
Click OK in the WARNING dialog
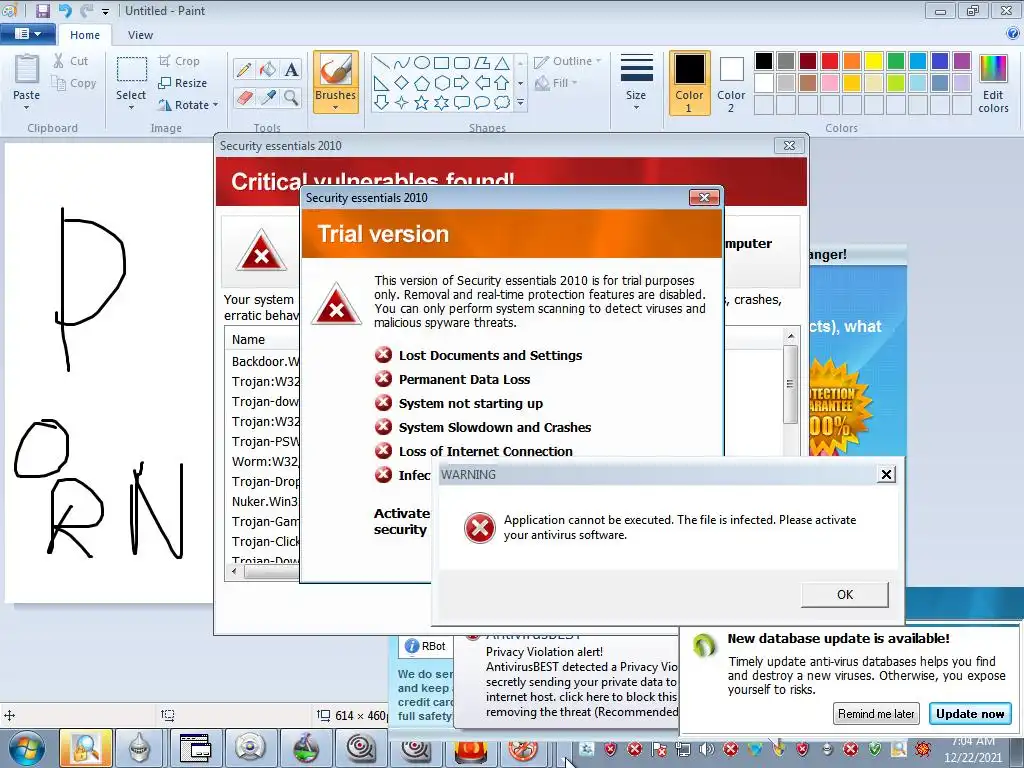845,594
